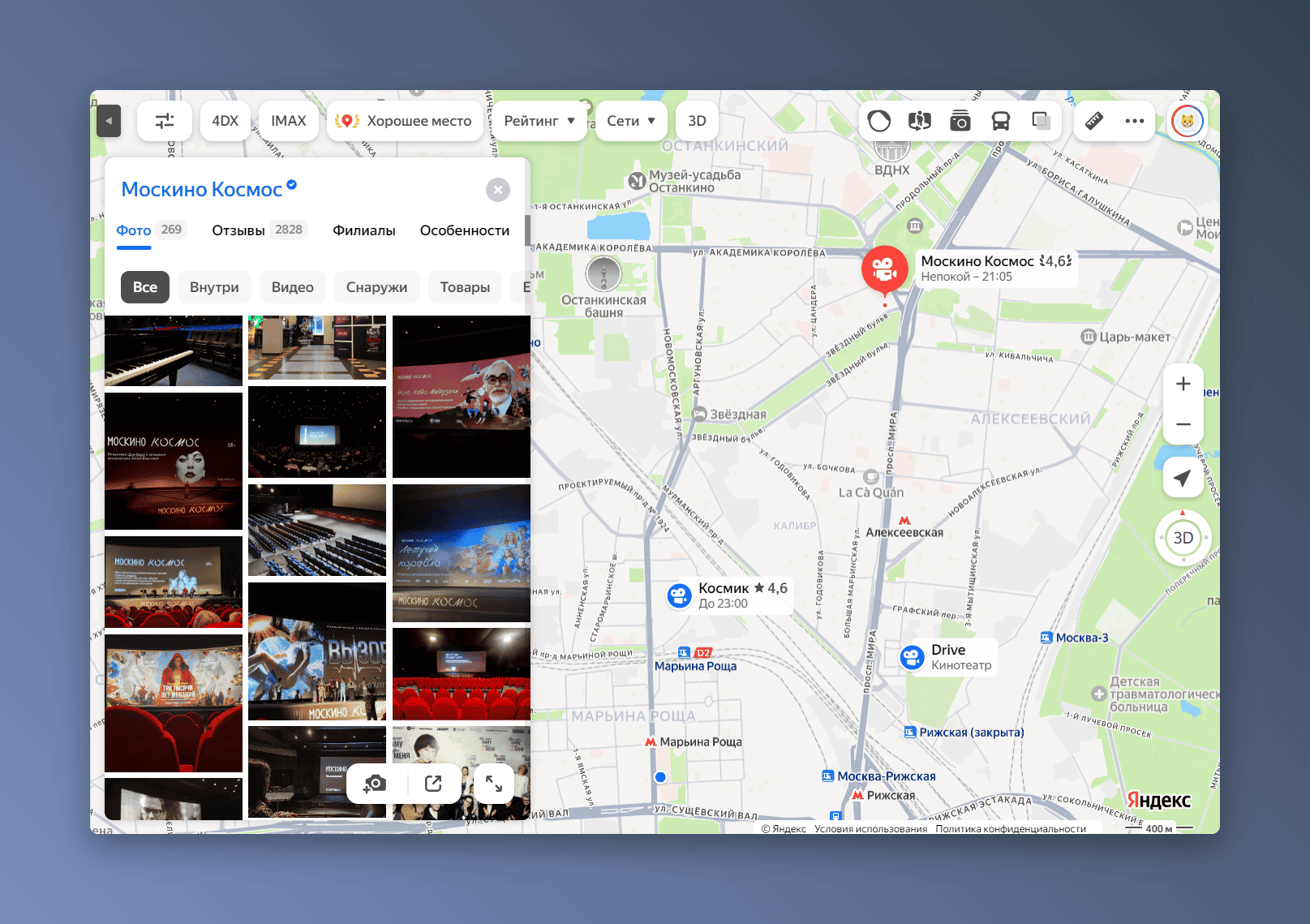1310x924 pixels.
Task: Switch to the Фото tab
Action: coord(151,230)
